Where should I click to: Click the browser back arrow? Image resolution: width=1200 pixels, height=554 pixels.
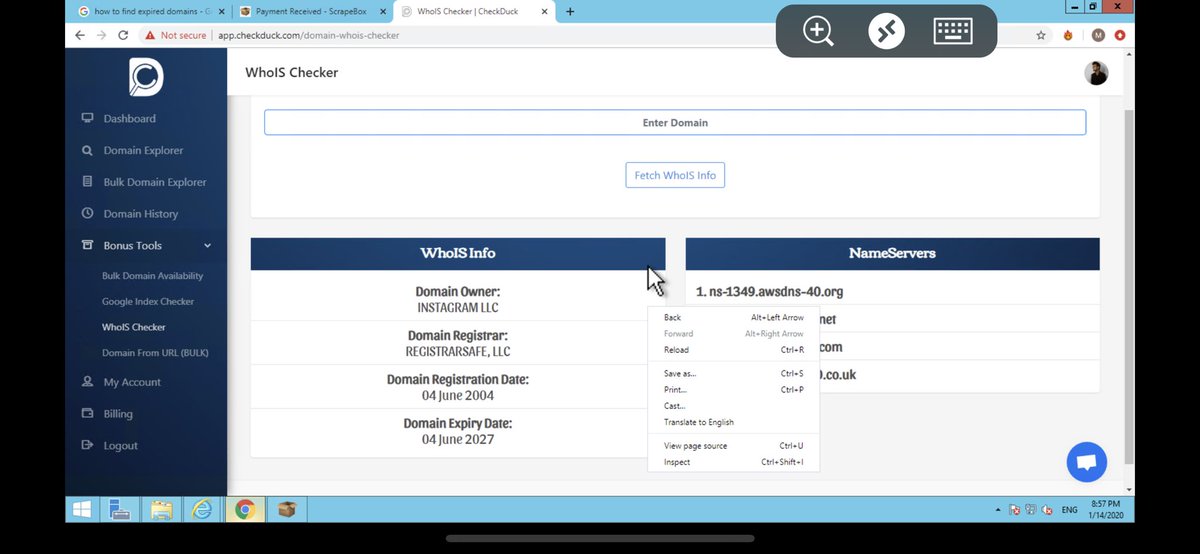[x=80, y=35]
